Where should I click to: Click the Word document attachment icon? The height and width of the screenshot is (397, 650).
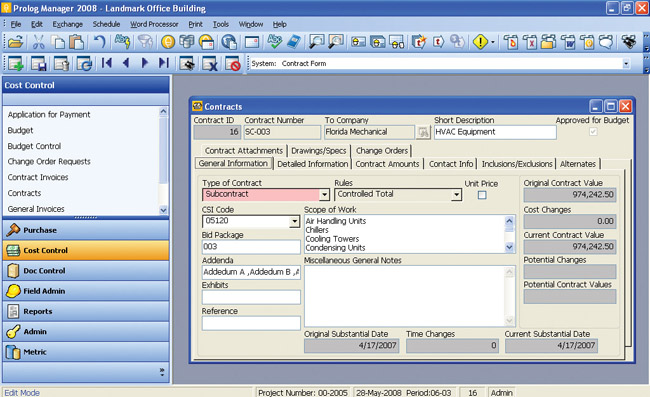[568, 42]
